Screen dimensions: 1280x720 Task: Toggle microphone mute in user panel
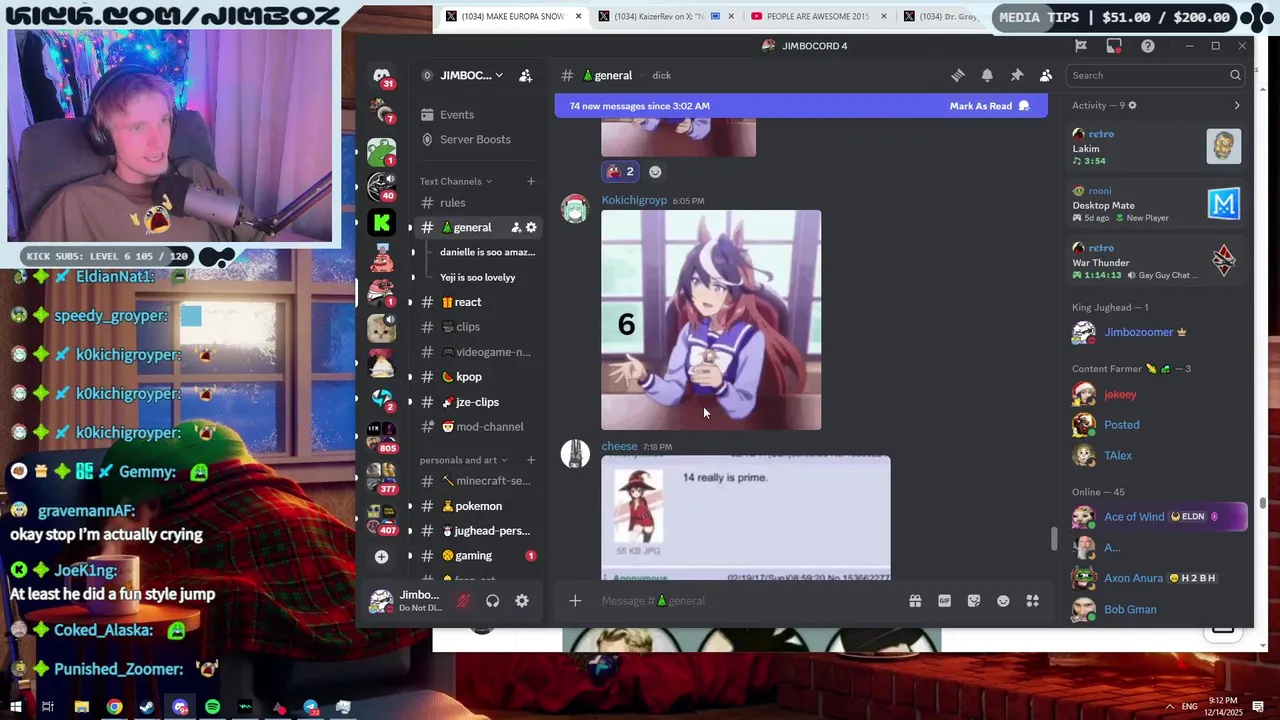pos(463,601)
